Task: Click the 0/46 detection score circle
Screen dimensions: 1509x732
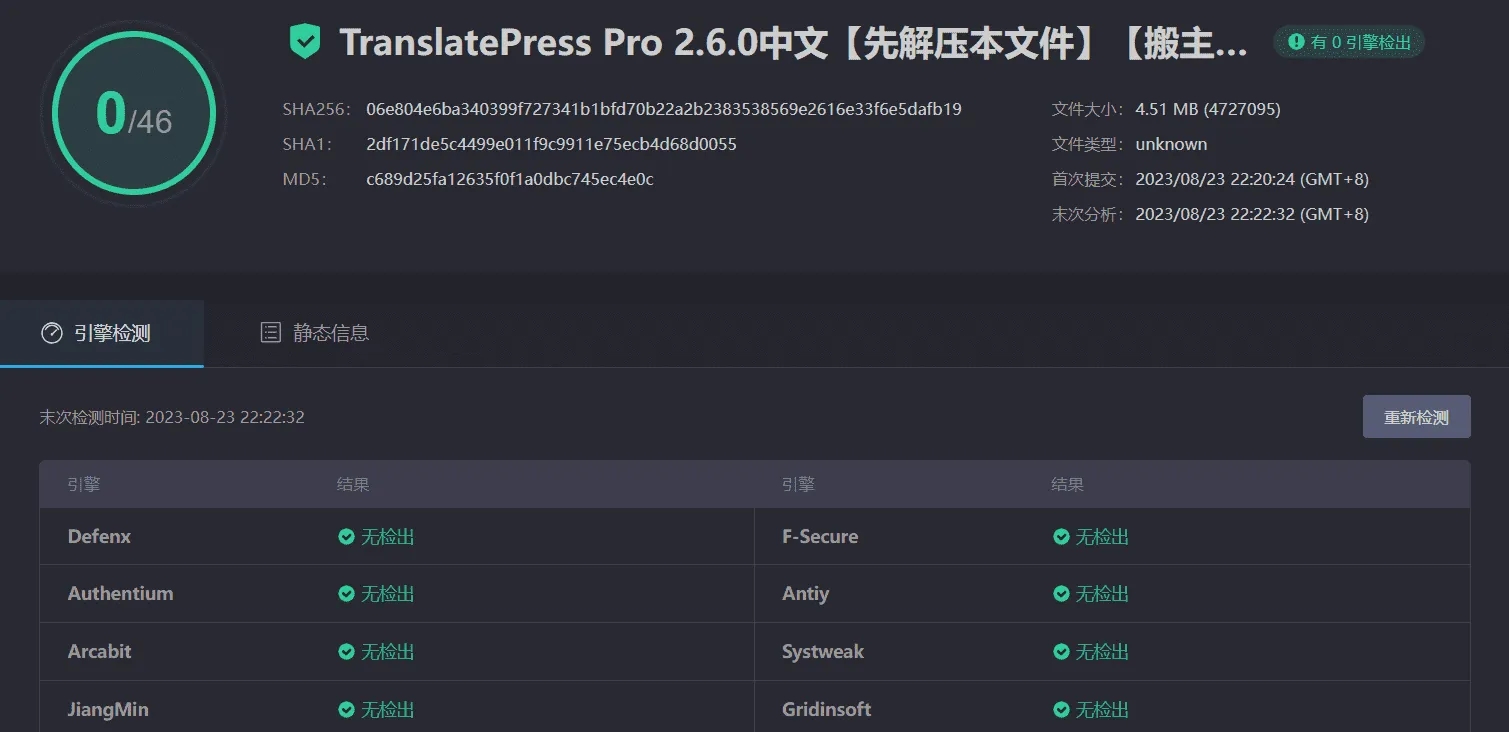Action: point(134,112)
